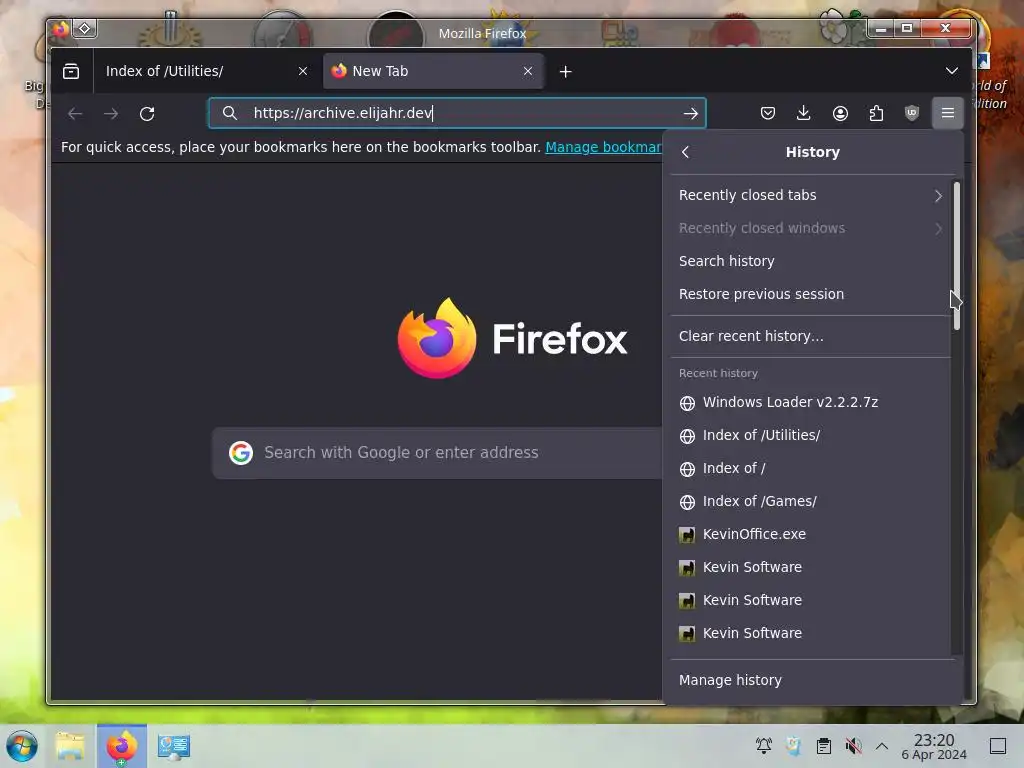Close the Index of /Utilities/ tab

tap(303, 71)
